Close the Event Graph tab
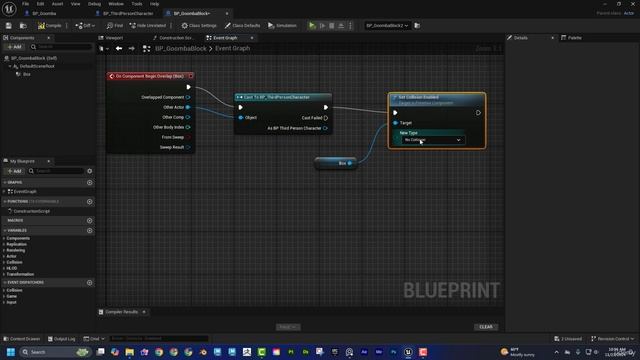640x360 pixels. pyautogui.click(x=252, y=38)
